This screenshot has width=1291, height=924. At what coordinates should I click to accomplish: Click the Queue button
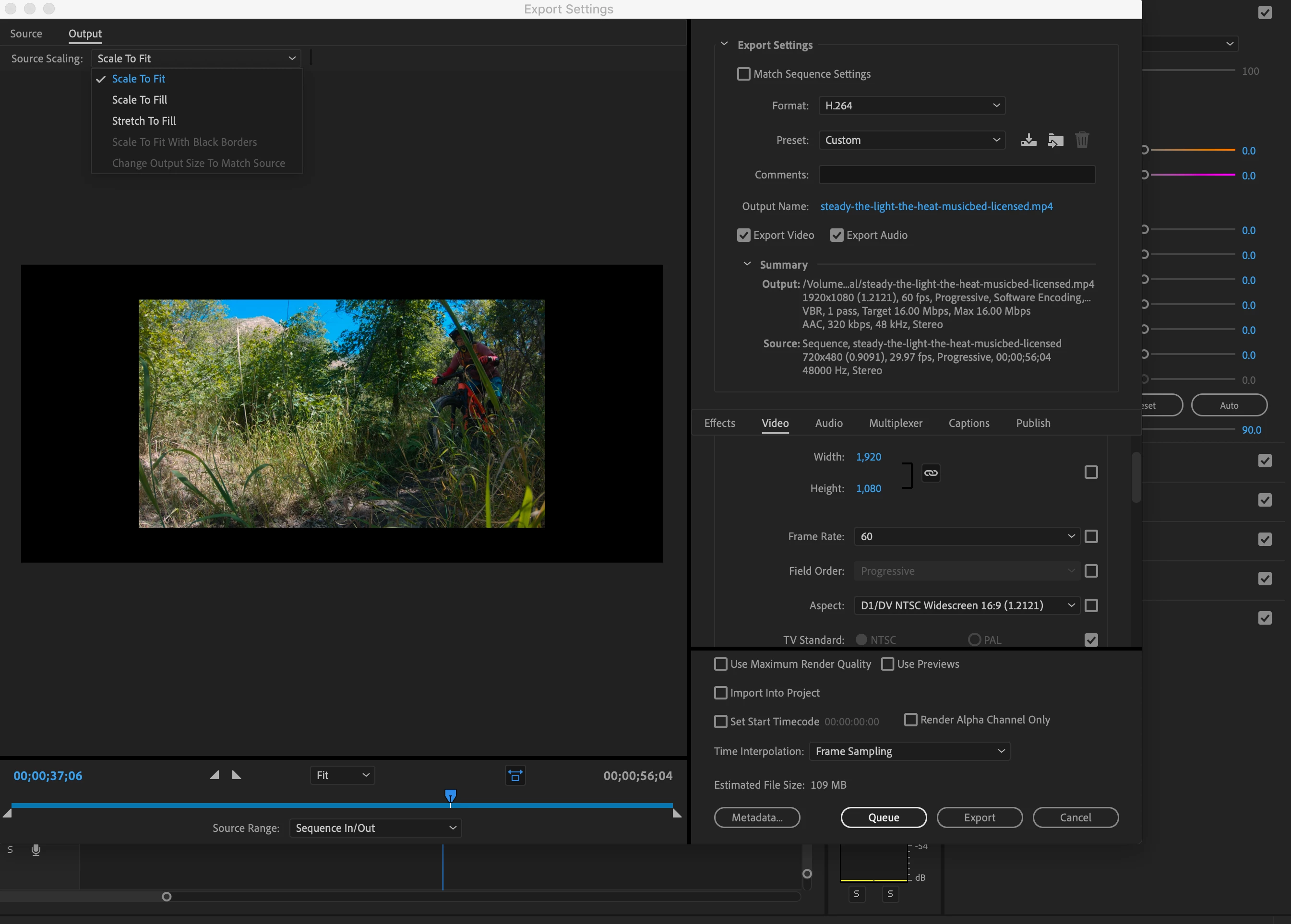point(883,817)
